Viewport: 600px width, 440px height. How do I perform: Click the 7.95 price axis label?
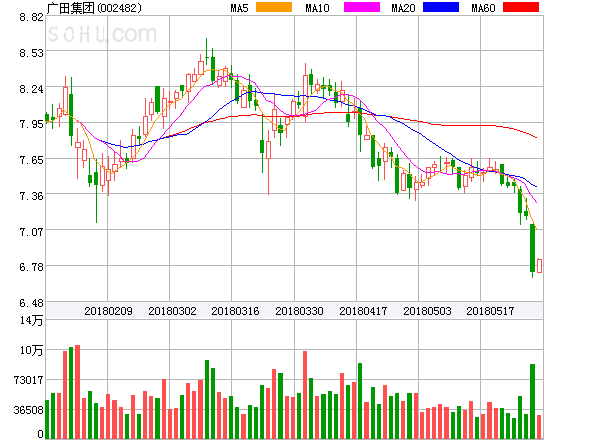(31, 124)
